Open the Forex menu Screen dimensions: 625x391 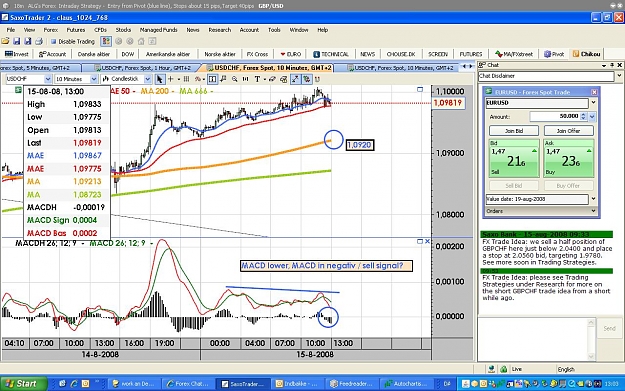pos(51,30)
